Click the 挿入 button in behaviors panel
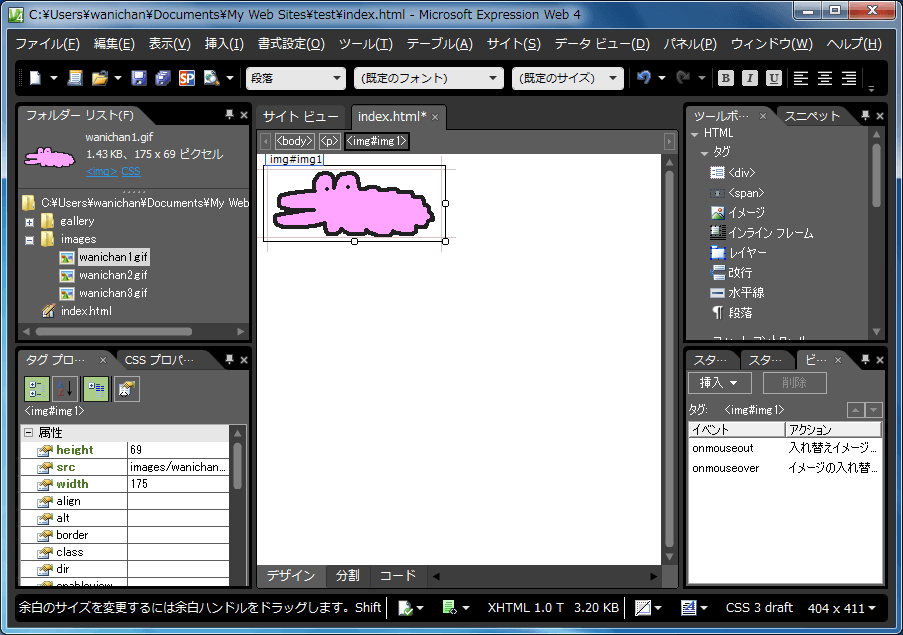The image size is (903, 635). pyautogui.click(x=719, y=383)
